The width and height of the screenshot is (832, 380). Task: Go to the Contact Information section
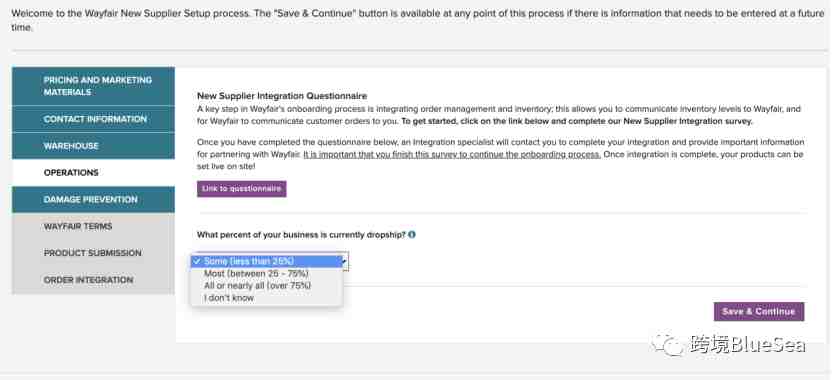93,119
